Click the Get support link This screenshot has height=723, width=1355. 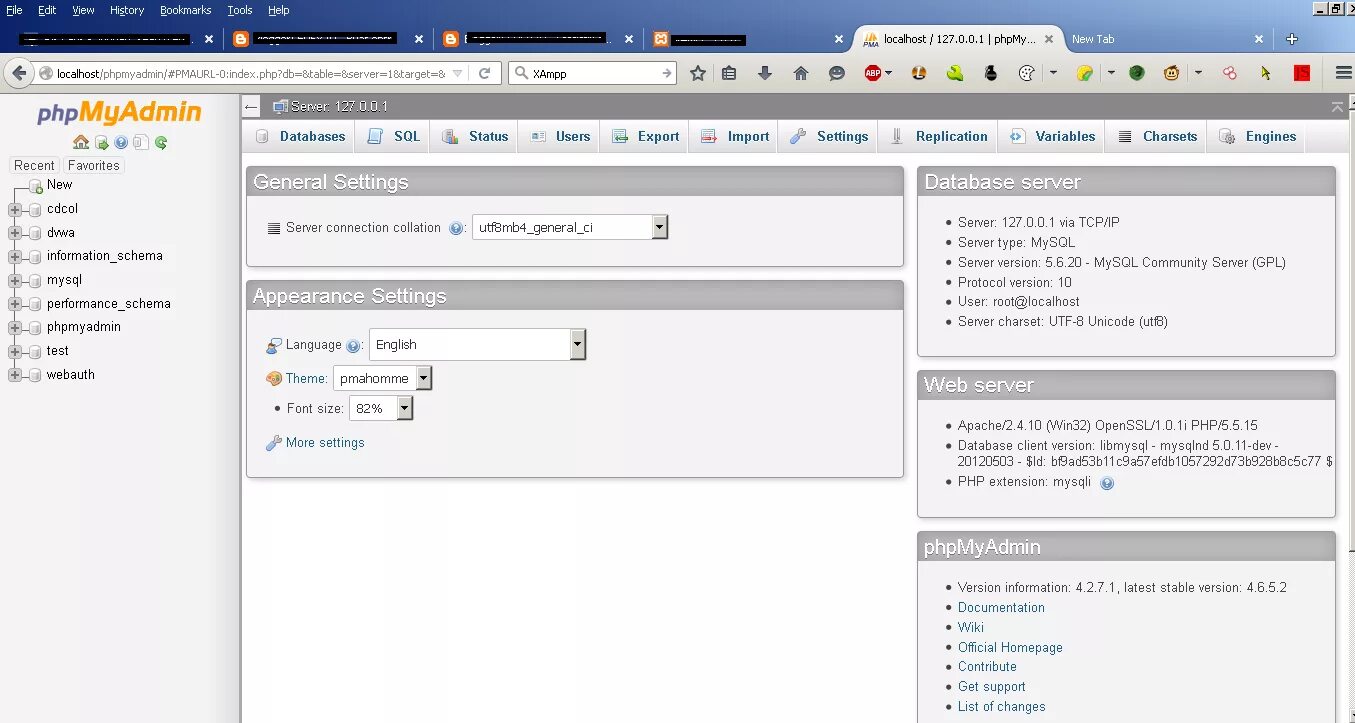coord(992,687)
